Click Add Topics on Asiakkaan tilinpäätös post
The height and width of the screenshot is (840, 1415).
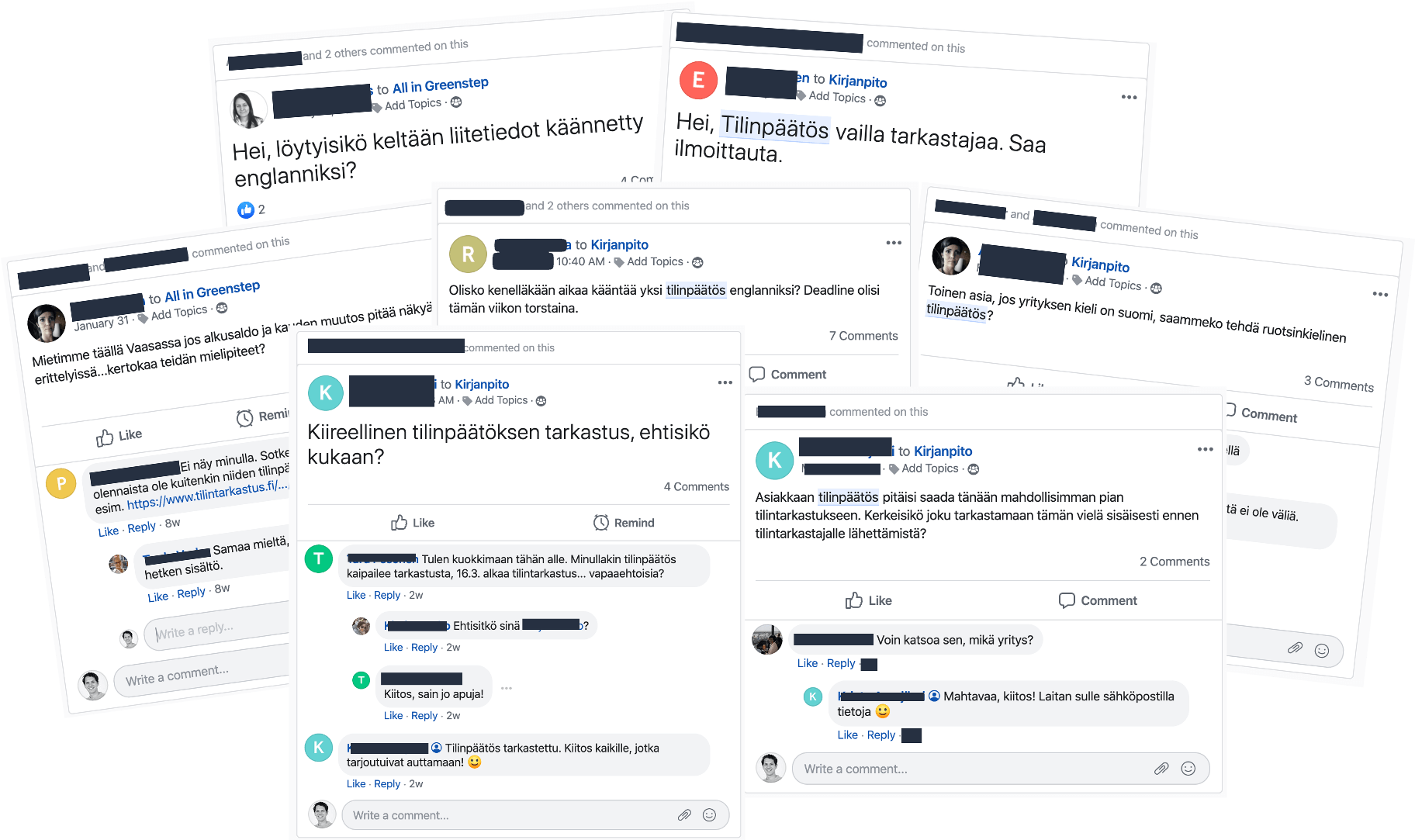click(929, 468)
